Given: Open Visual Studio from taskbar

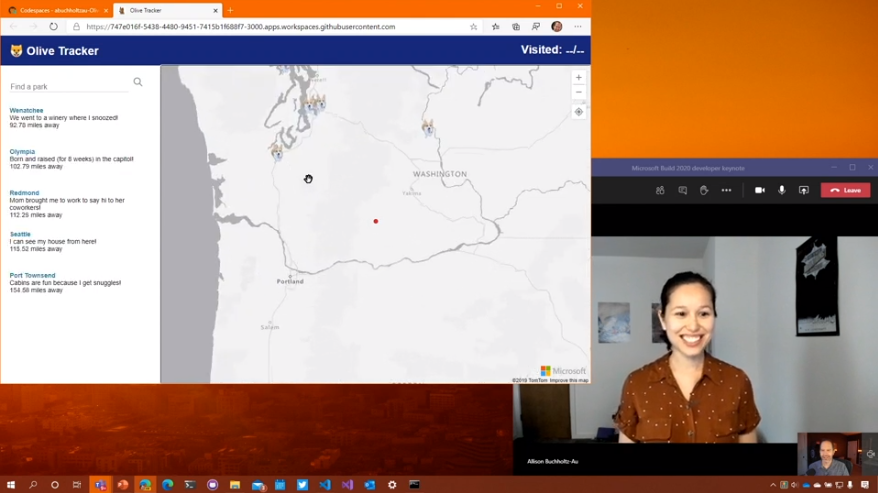Looking at the screenshot, I should 347,485.
